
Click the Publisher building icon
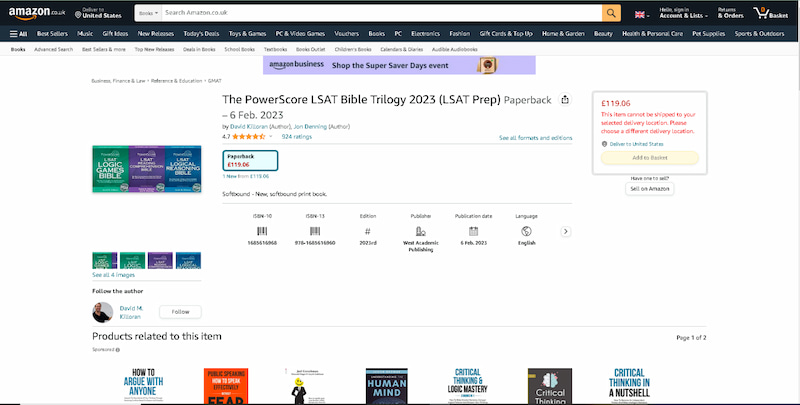(420, 231)
